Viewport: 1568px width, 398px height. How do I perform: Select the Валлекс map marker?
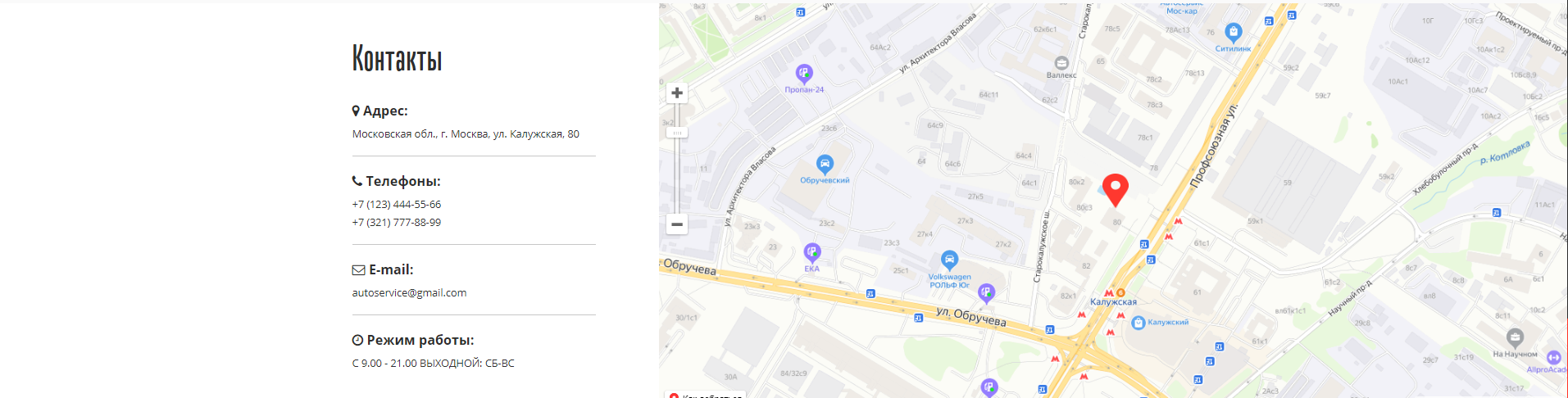[x=1061, y=63]
